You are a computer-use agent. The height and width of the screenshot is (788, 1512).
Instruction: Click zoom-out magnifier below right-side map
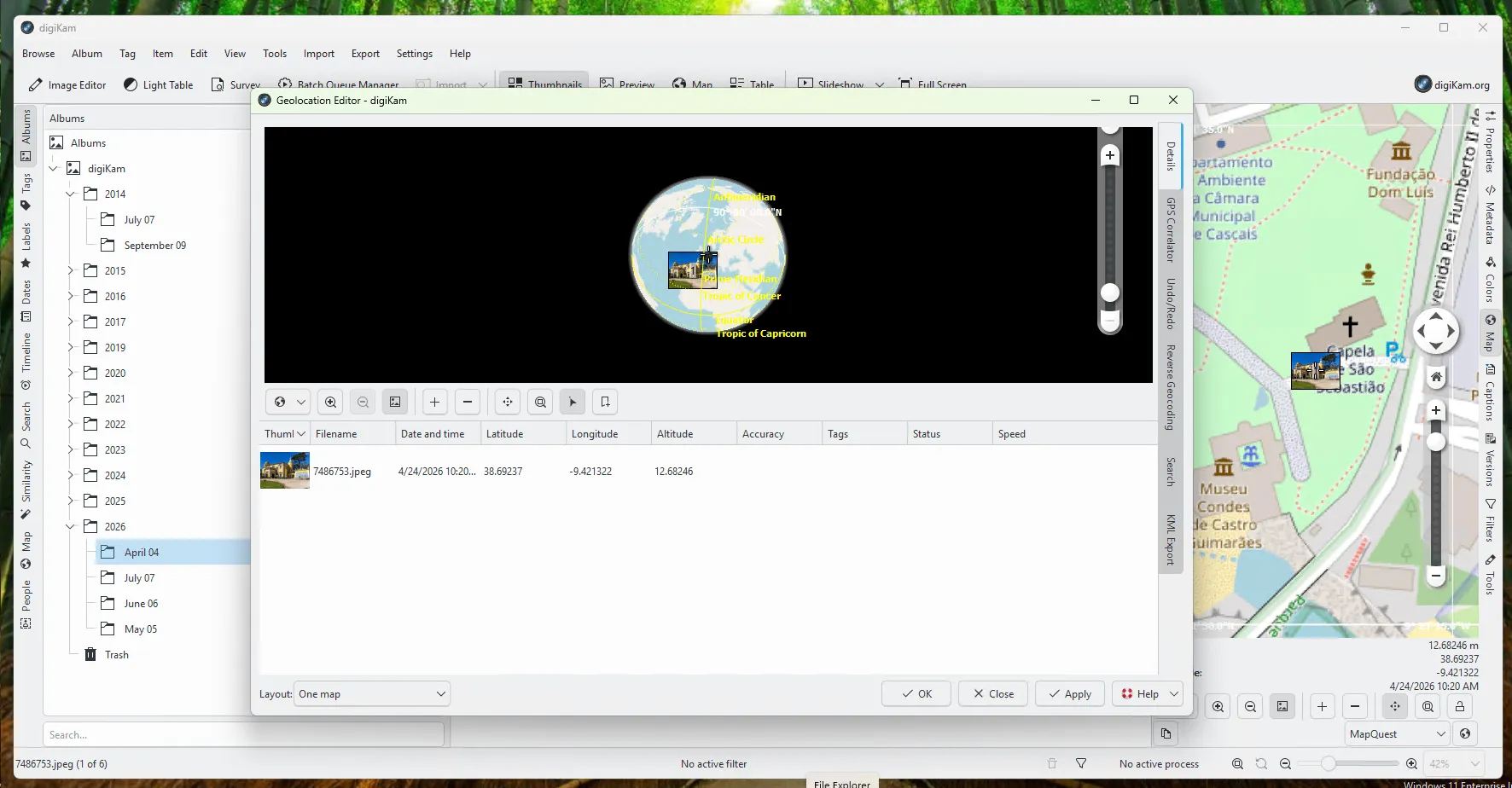pos(1250,706)
